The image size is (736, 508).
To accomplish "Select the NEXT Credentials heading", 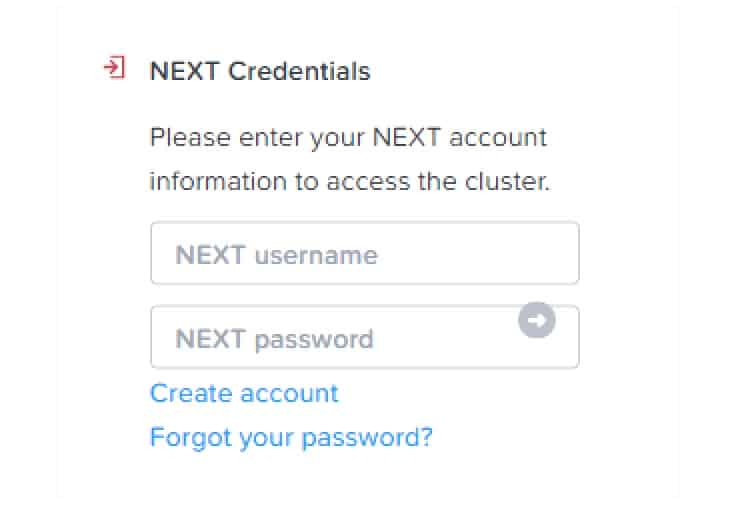I will (260, 71).
